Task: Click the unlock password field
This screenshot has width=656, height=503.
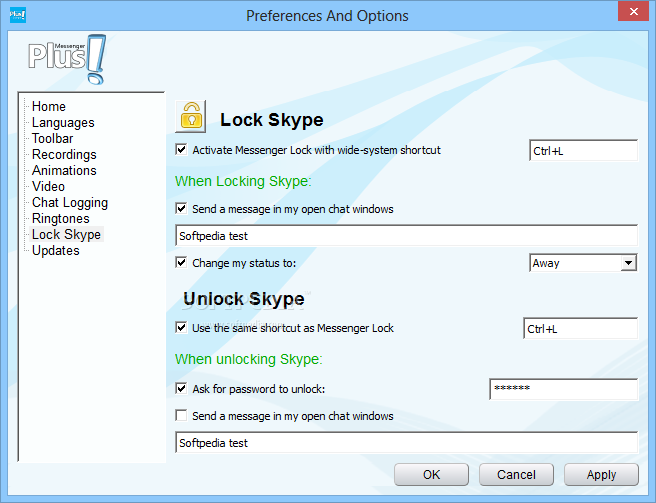Action: [x=564, y=389]
